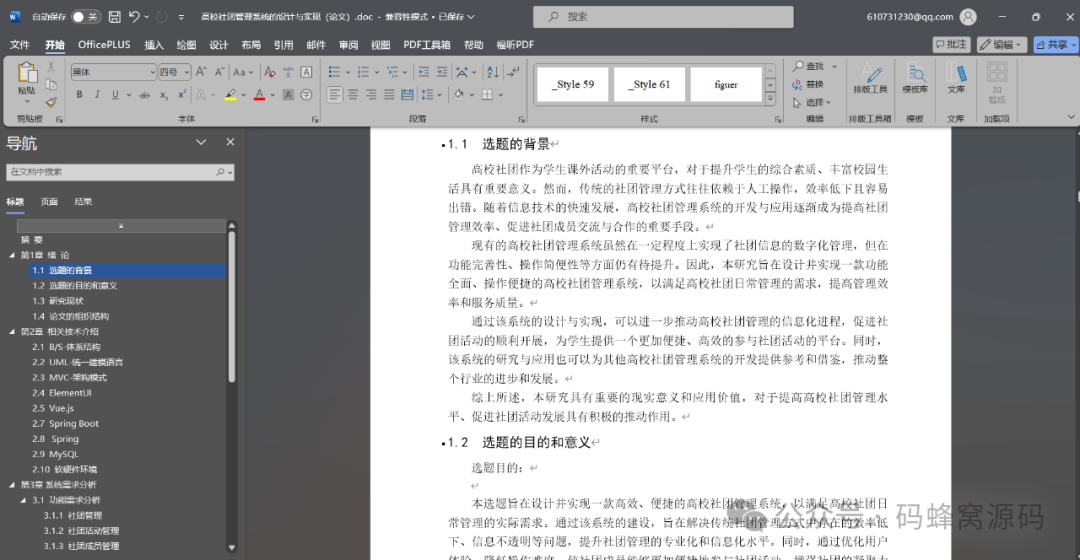Toggle Align Left paragraph alignment

tap(335, 95)
